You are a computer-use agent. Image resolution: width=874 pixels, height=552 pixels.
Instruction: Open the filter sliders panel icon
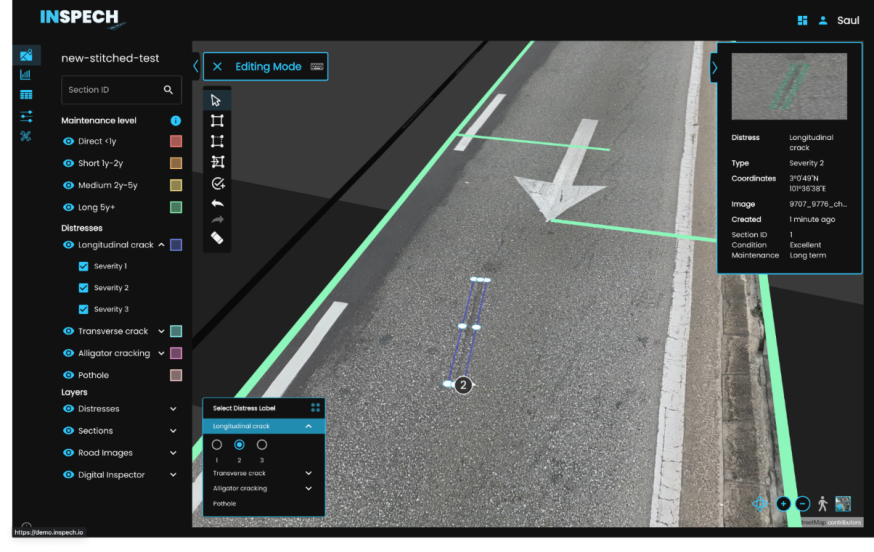pos(25,116)
